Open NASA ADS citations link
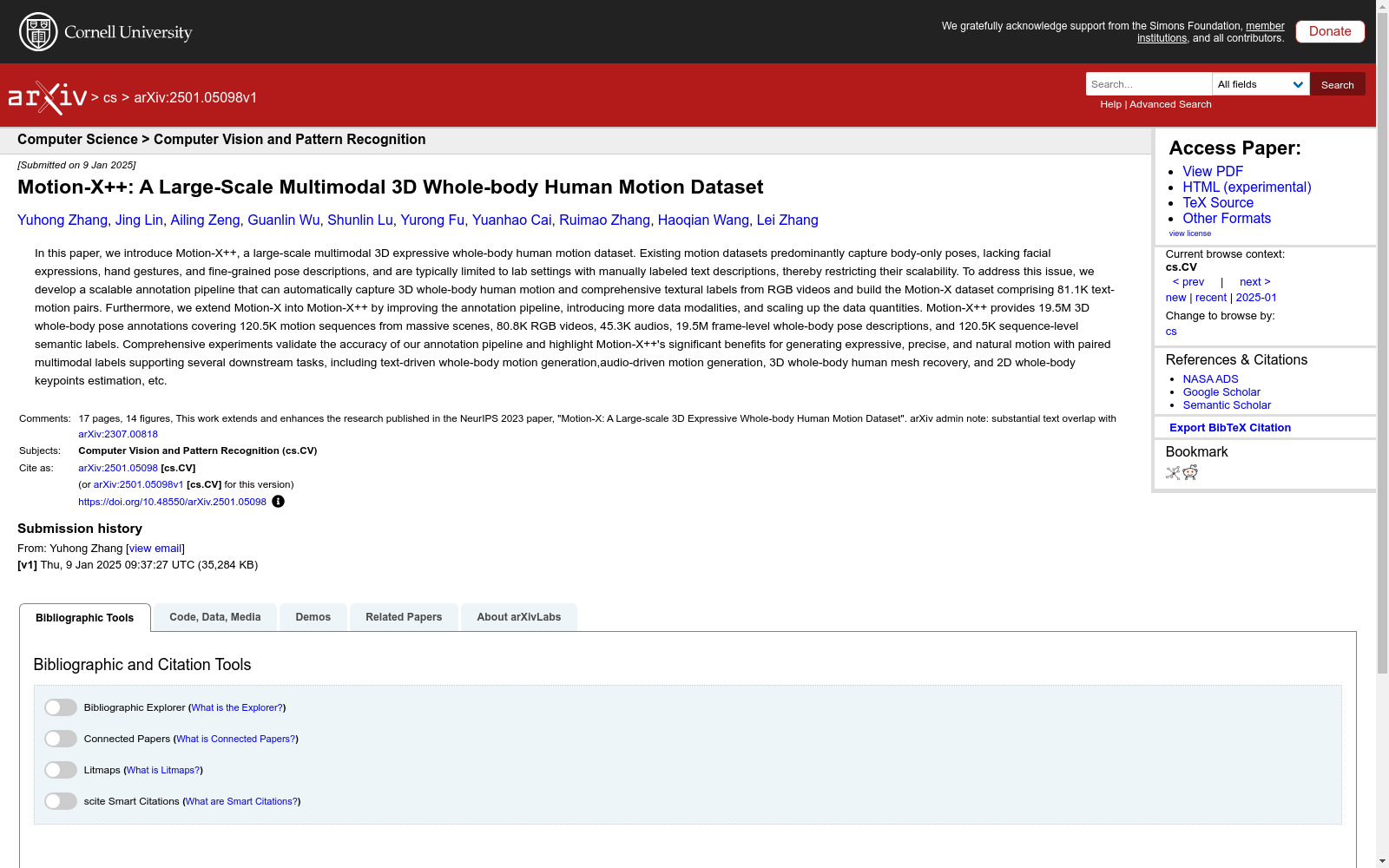 pyautogui.click(x=1210, y=379)
